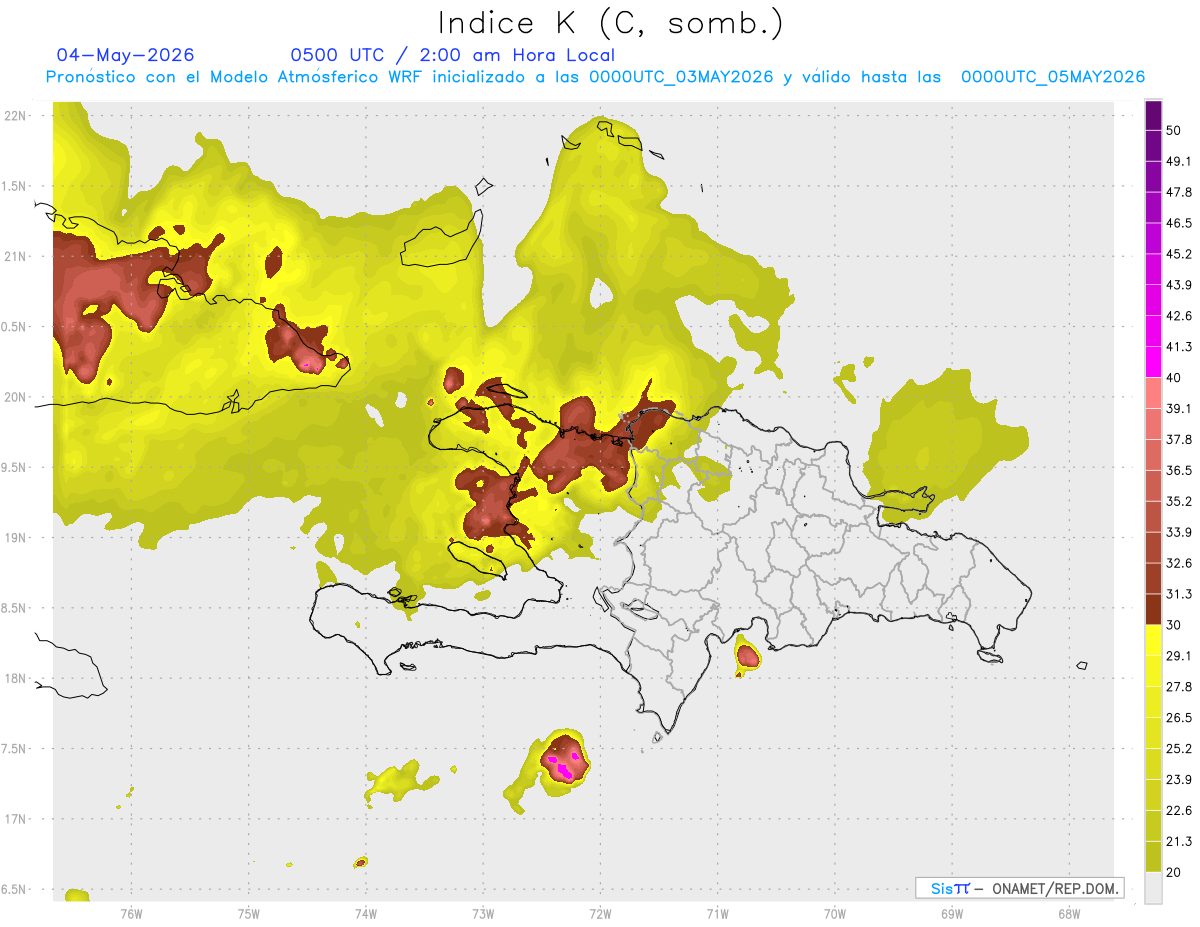Viewport: 1200px width, 927px height.
Task: Click the SisTT ONAMET/REP.DOM. logo box
Action: point(1019,888)
